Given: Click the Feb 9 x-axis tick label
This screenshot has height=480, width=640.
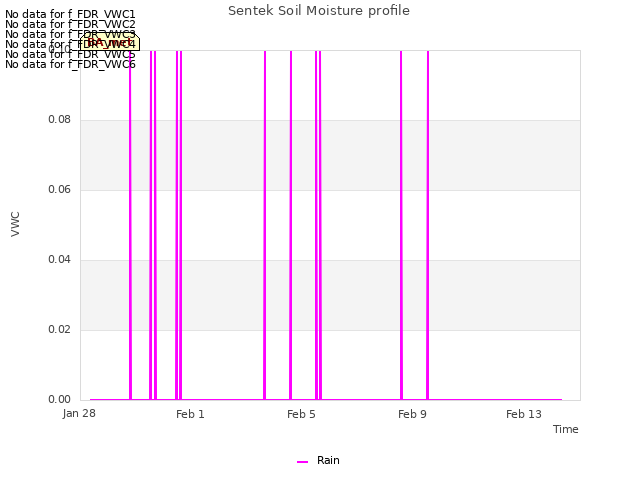Looking at the screenshot, I should coord(412,414).
